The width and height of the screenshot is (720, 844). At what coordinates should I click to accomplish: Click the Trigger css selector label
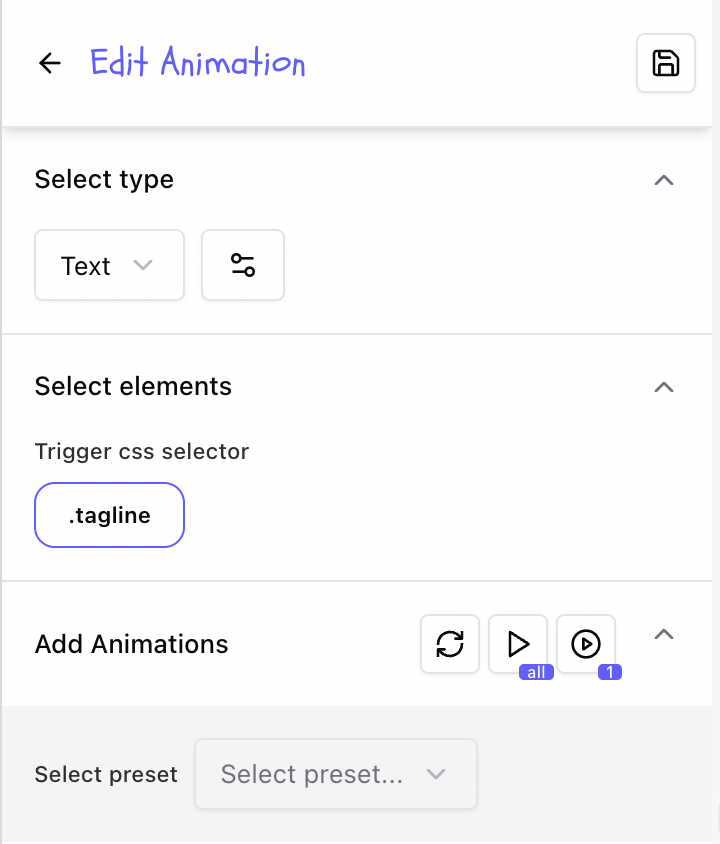pos(141,451)
